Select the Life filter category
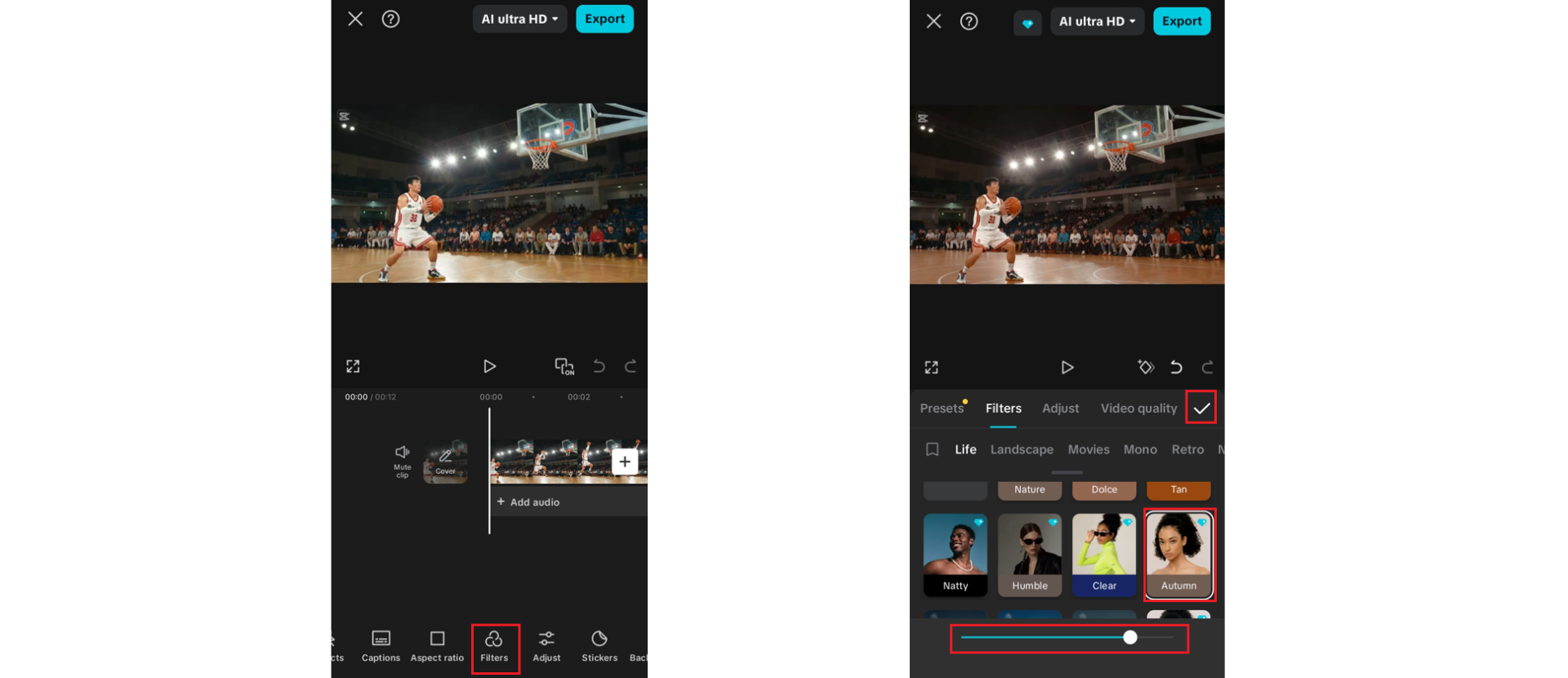This screenshot has width=1568, height=678. 965,449
